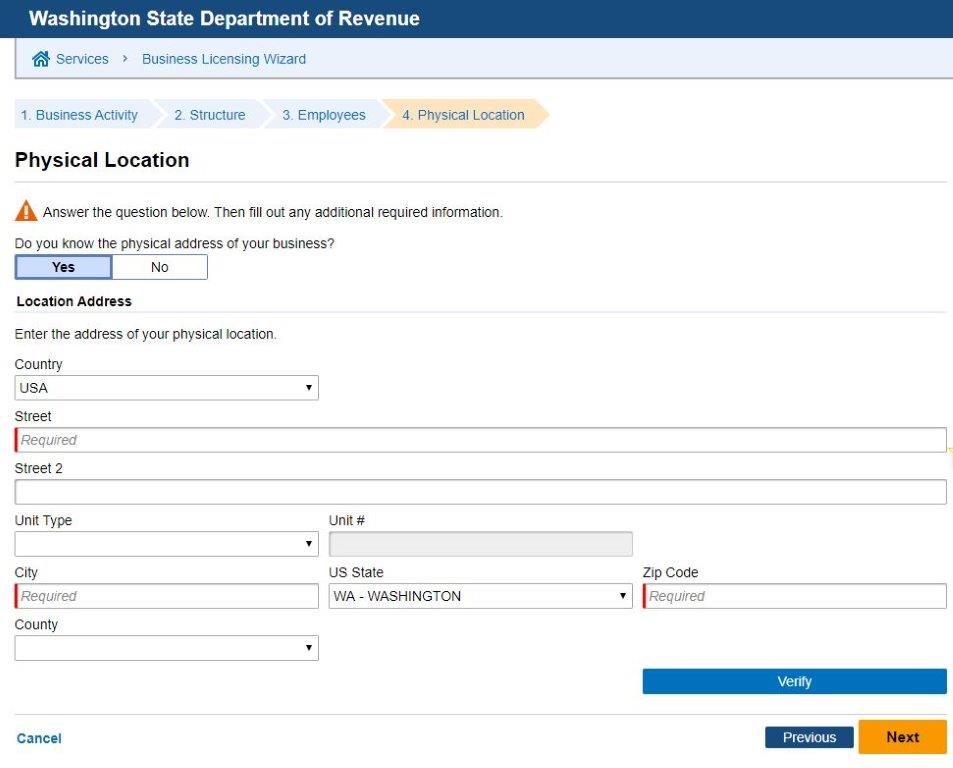
Task: Go to step 2 Structure
Action: pyautogui.click(x=210, y=115)
